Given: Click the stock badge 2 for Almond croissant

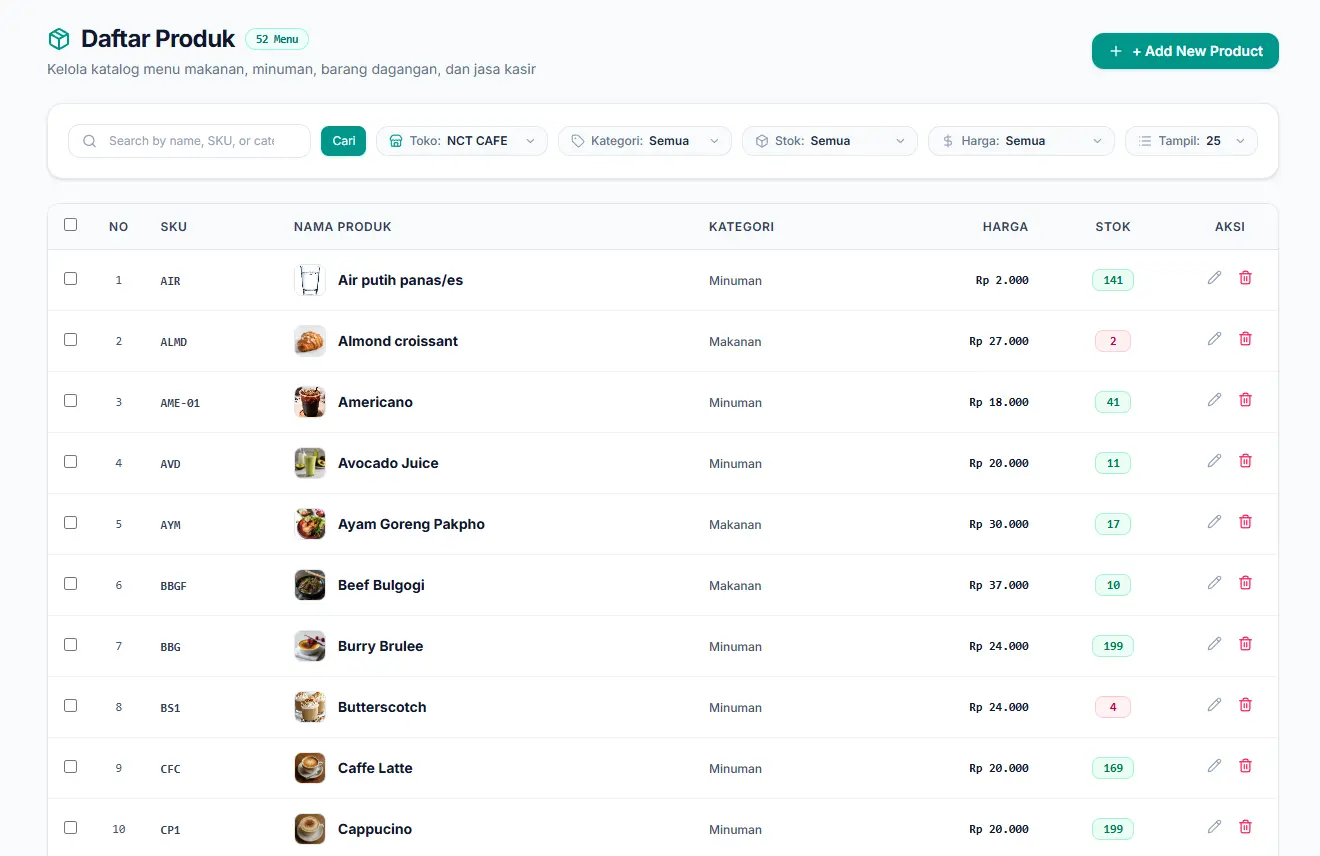Looking at the screenshot, I should (x=1113, y=341).
